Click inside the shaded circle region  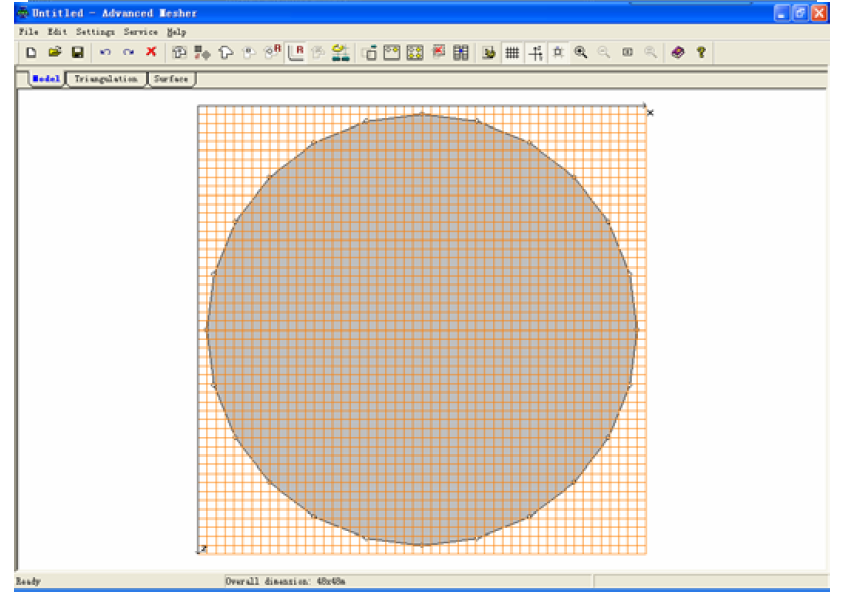click(421, 329)
